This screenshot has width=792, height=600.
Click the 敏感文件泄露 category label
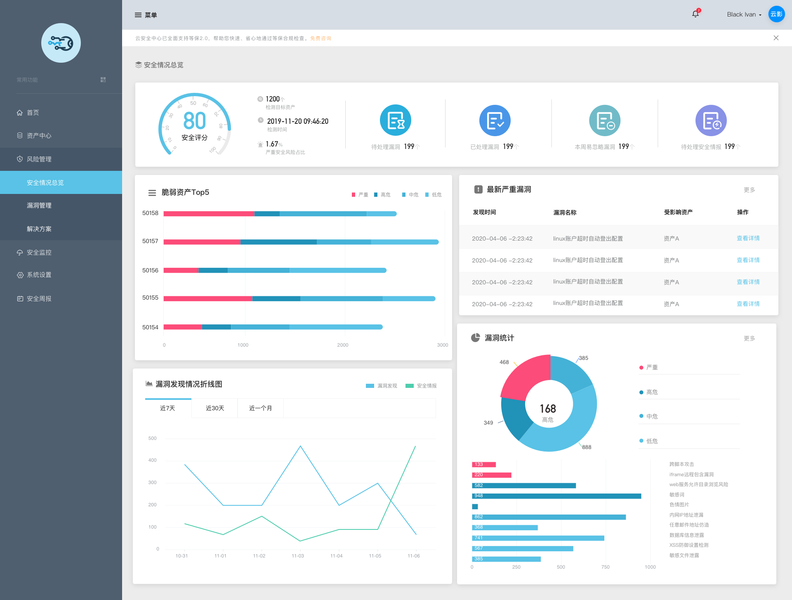click(x=684, y=555)
